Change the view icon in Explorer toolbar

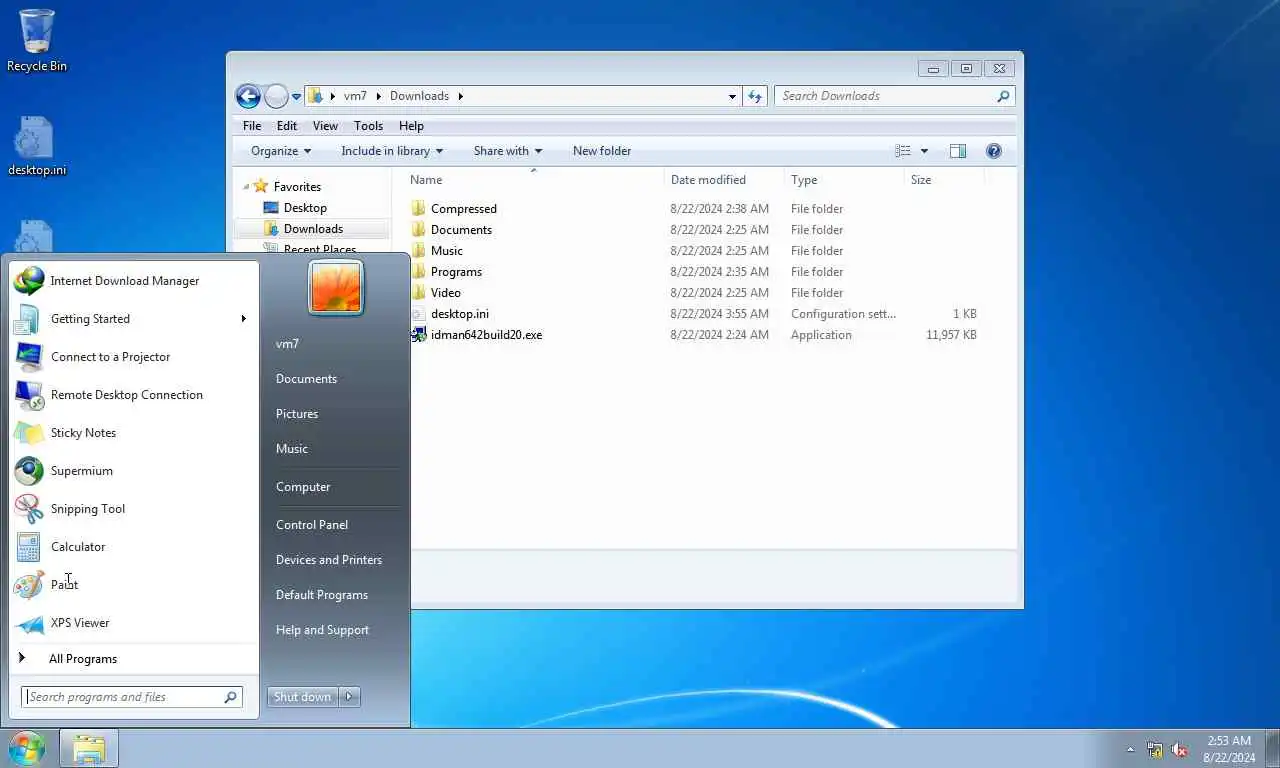coord(903,151)
